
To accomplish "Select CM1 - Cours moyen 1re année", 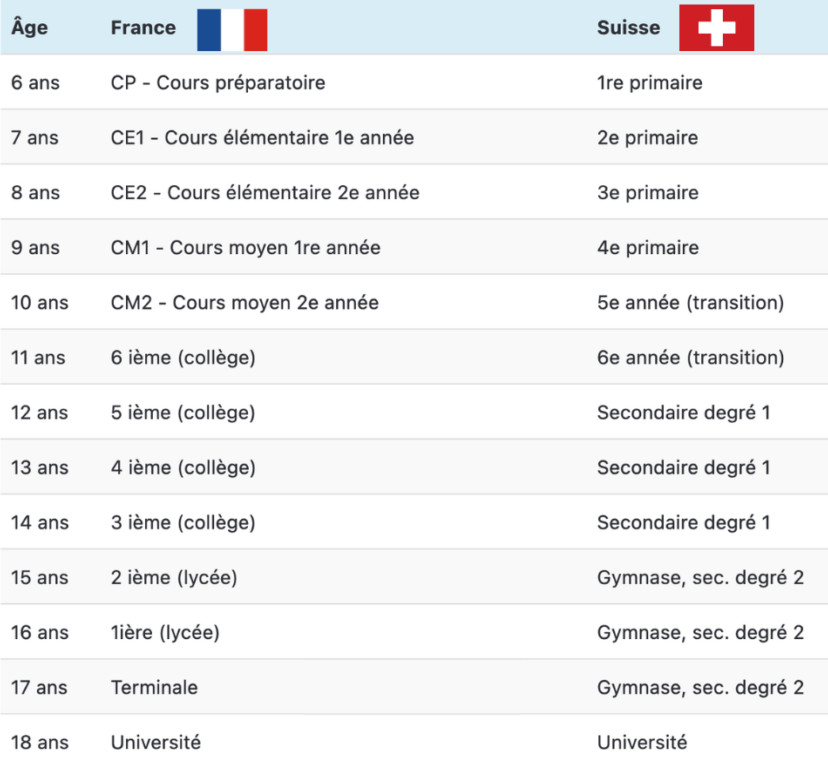I will (245, 248).
